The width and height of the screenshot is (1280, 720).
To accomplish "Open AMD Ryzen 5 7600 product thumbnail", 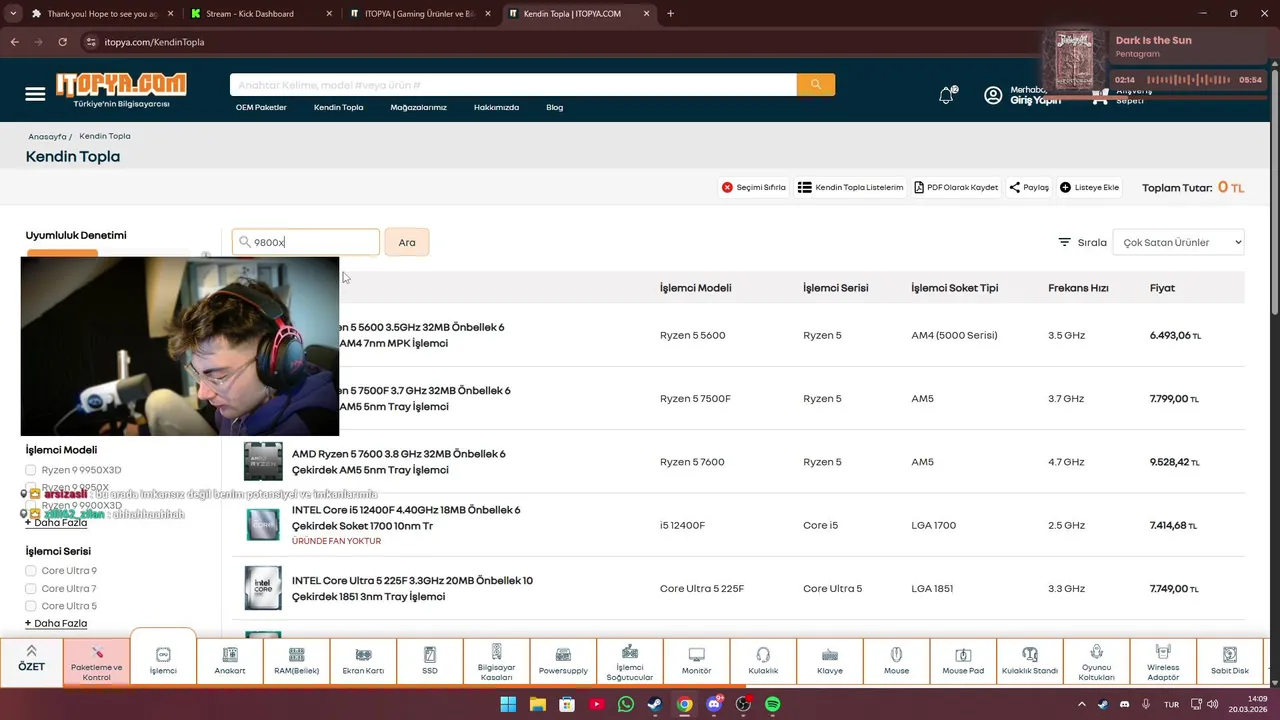I will [263, 461].
